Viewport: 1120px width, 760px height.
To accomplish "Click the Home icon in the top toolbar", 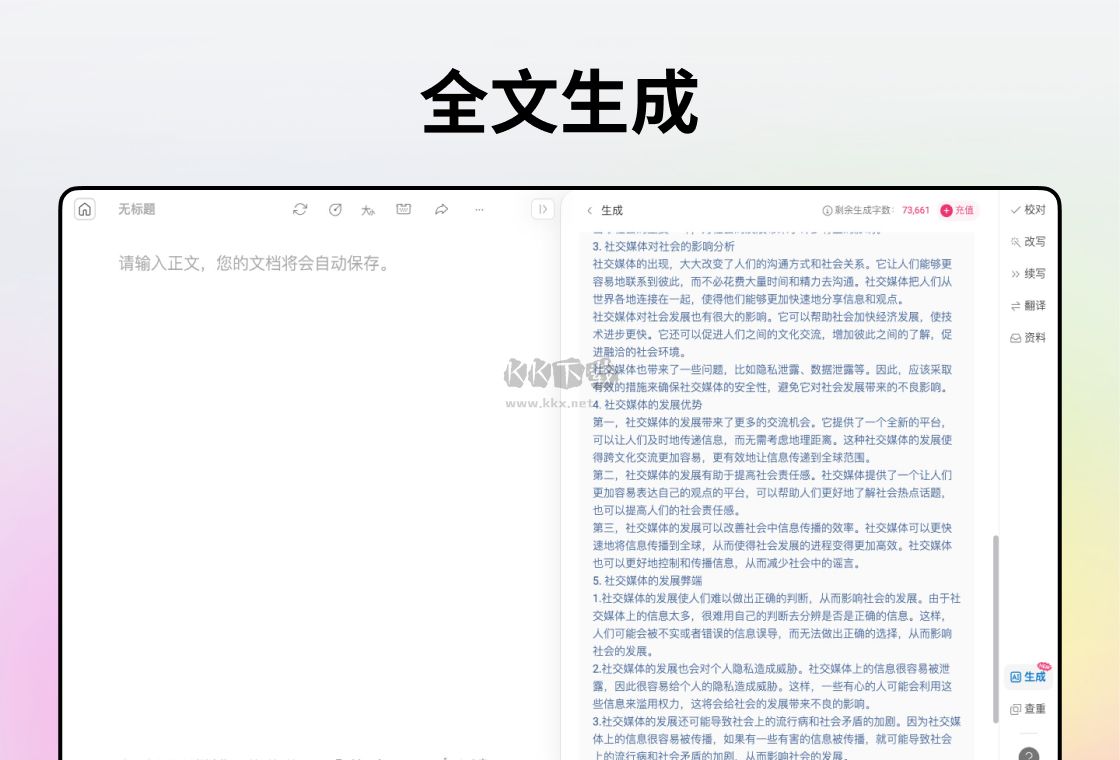I will pyautogui.click(x=85, y=210).
